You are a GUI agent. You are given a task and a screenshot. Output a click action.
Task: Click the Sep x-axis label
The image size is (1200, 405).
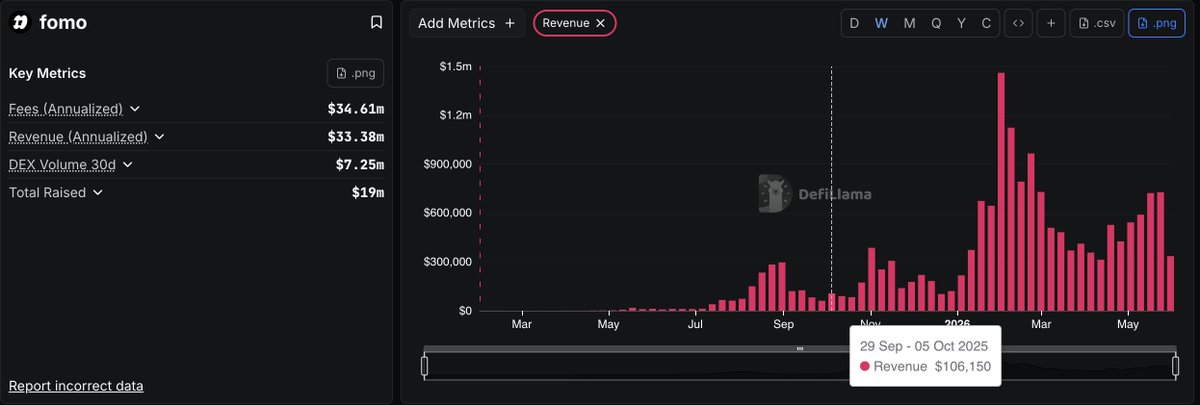point(783,324)
